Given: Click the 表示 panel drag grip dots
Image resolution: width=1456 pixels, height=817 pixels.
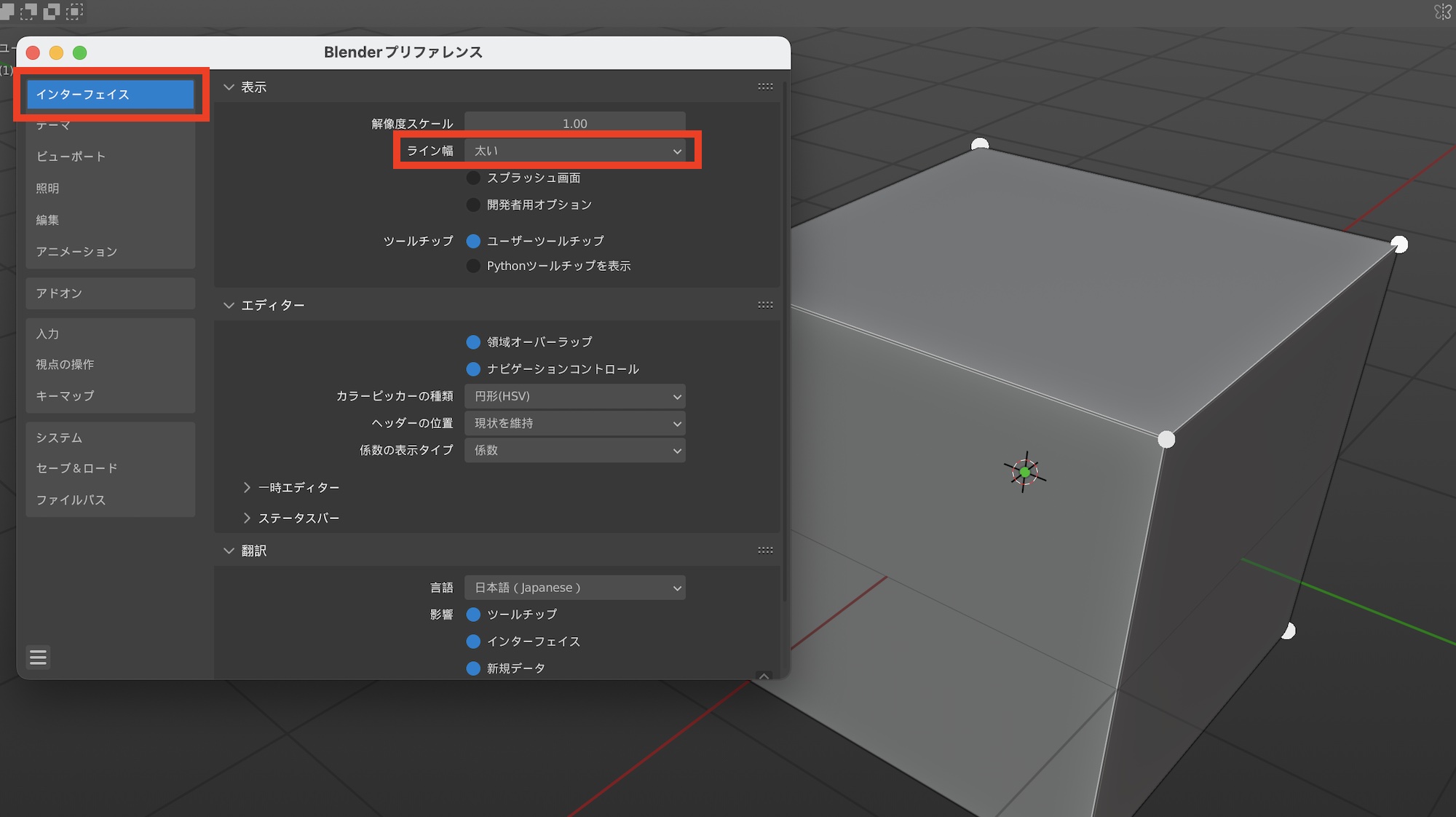Looking at the screenshot, I should click(765, 87).
